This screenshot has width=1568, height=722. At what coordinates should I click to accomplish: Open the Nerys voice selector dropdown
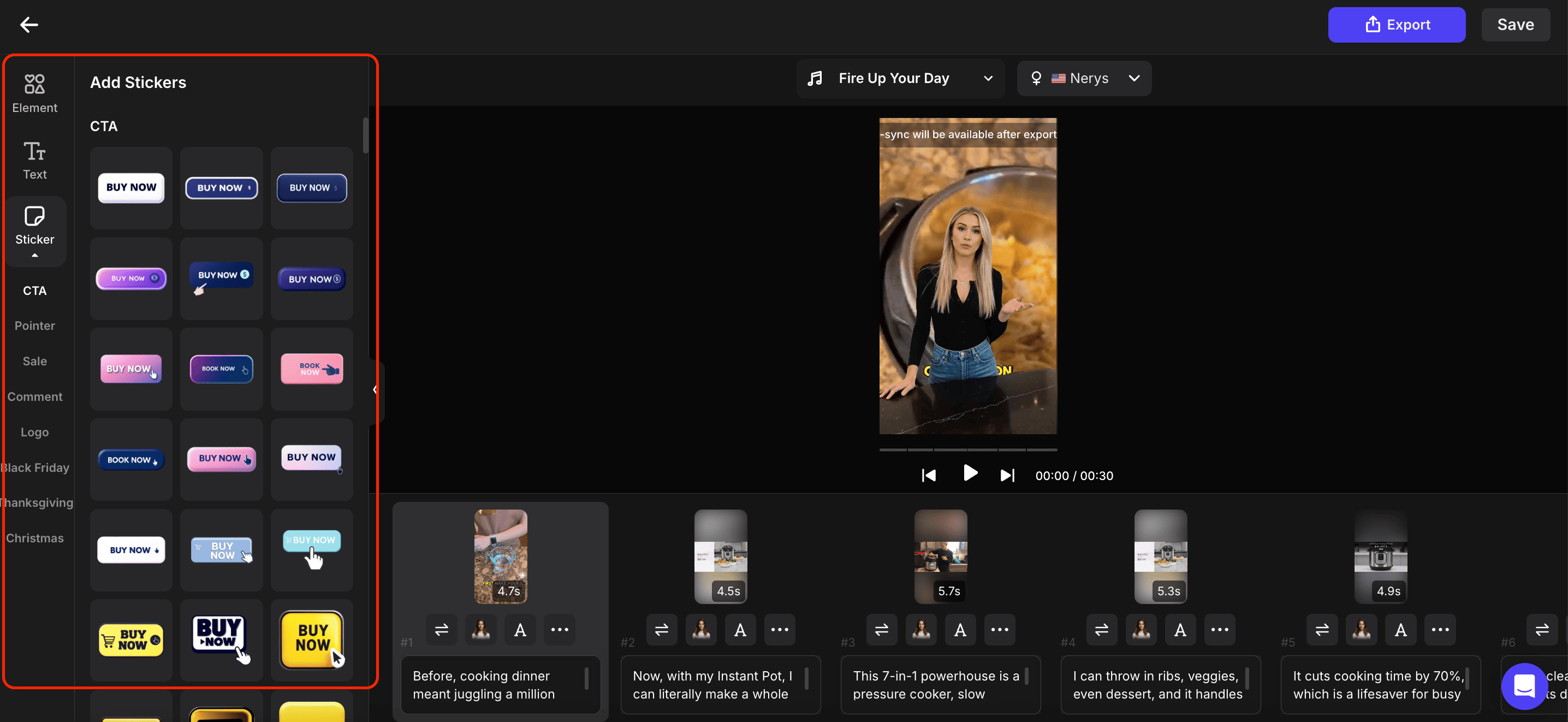pyautogui.click(x=1085, y=78)
